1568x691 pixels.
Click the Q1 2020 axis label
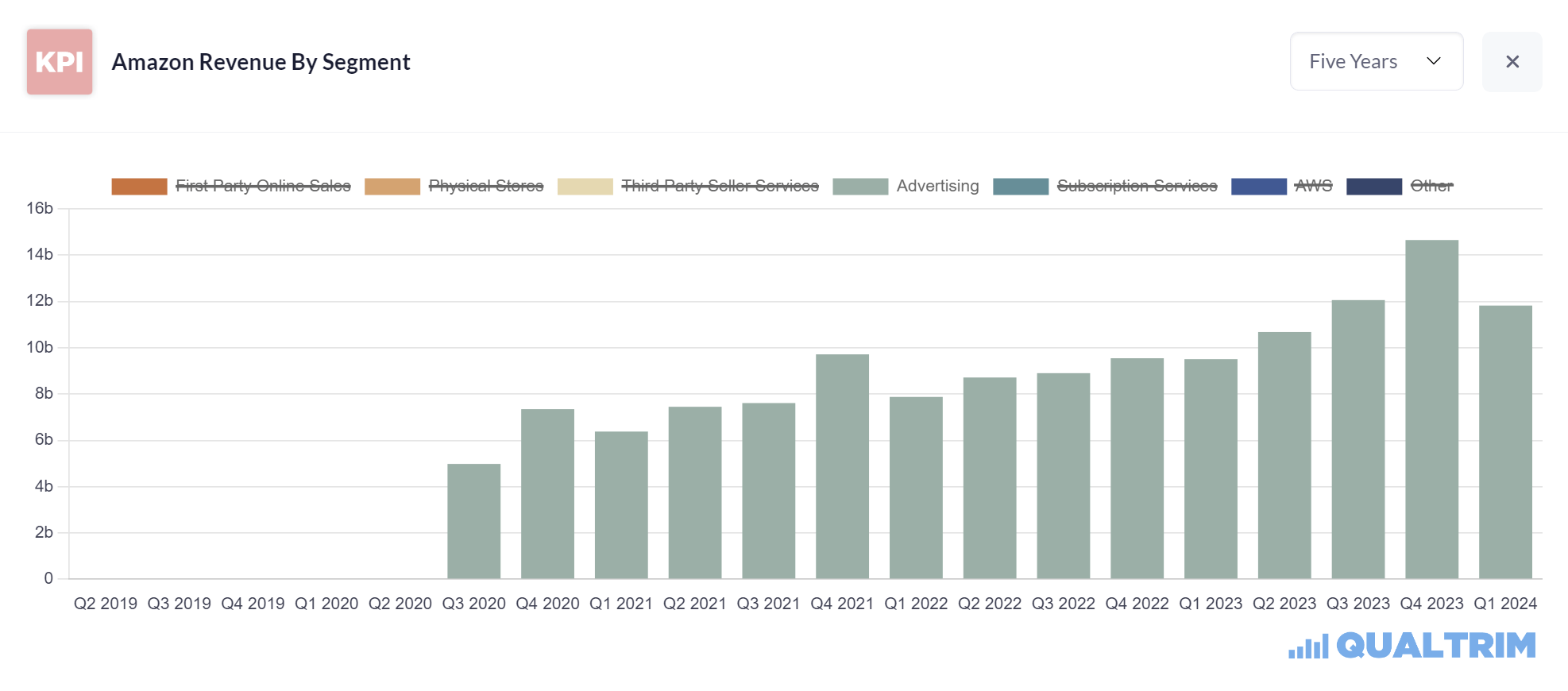326,604
